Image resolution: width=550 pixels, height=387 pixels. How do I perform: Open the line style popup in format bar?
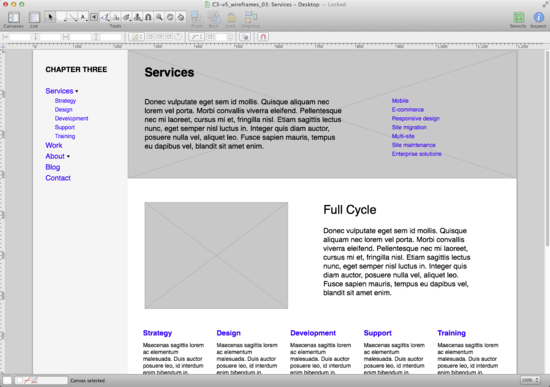196,37
